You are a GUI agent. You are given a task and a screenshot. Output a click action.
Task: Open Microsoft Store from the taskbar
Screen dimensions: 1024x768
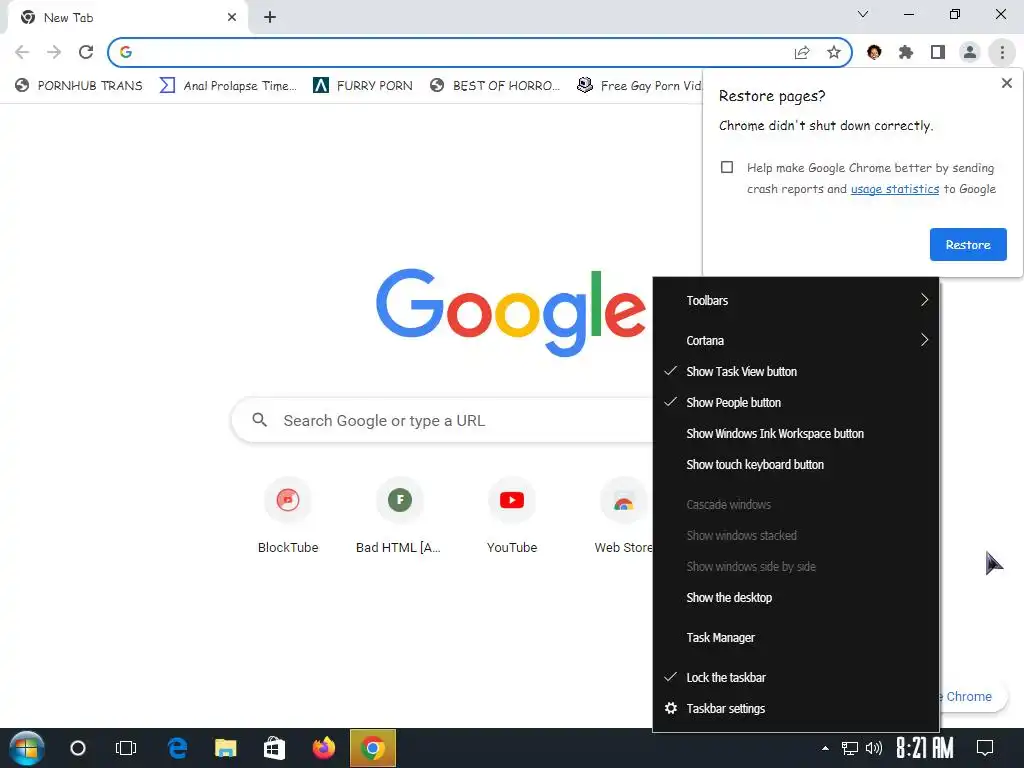(274, 748)
